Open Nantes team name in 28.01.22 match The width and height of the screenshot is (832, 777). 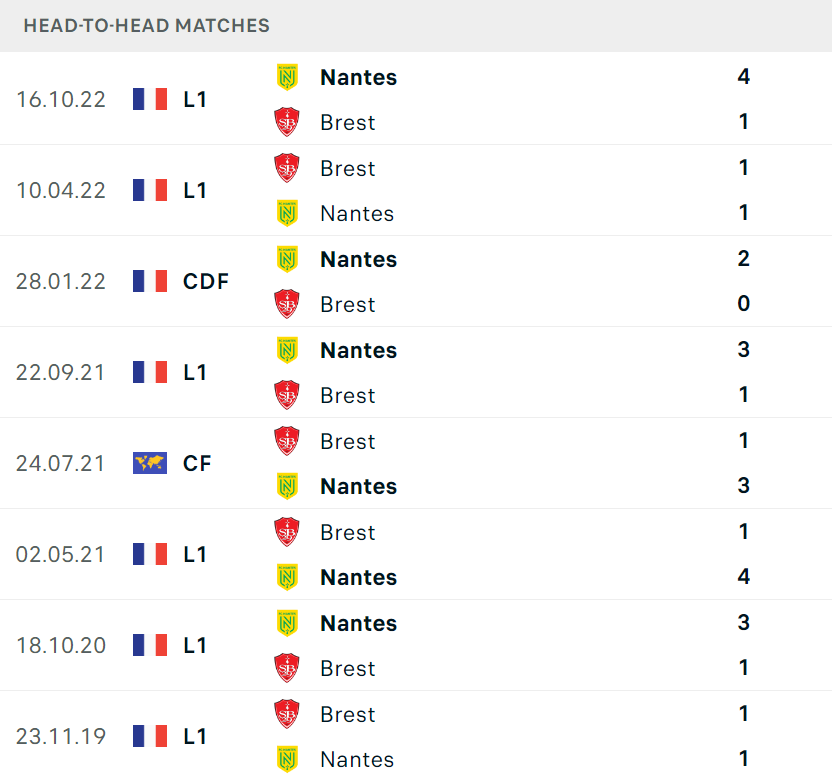point(359,260)
